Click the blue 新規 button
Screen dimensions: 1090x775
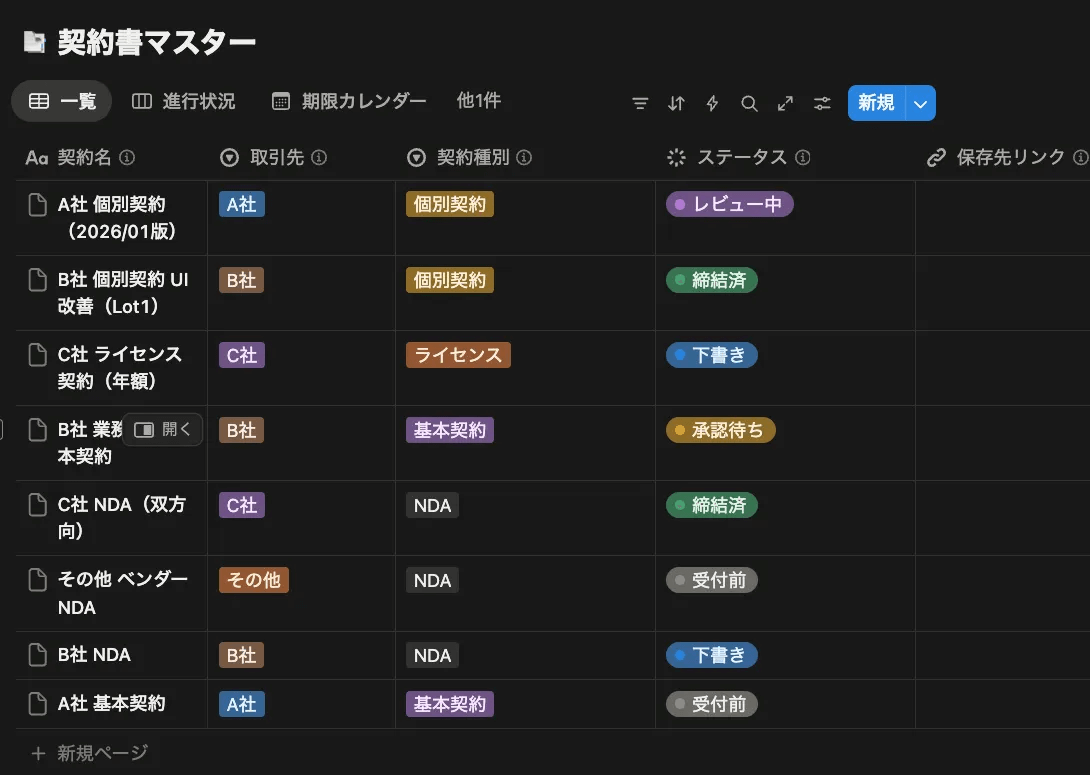click(876, 103)
